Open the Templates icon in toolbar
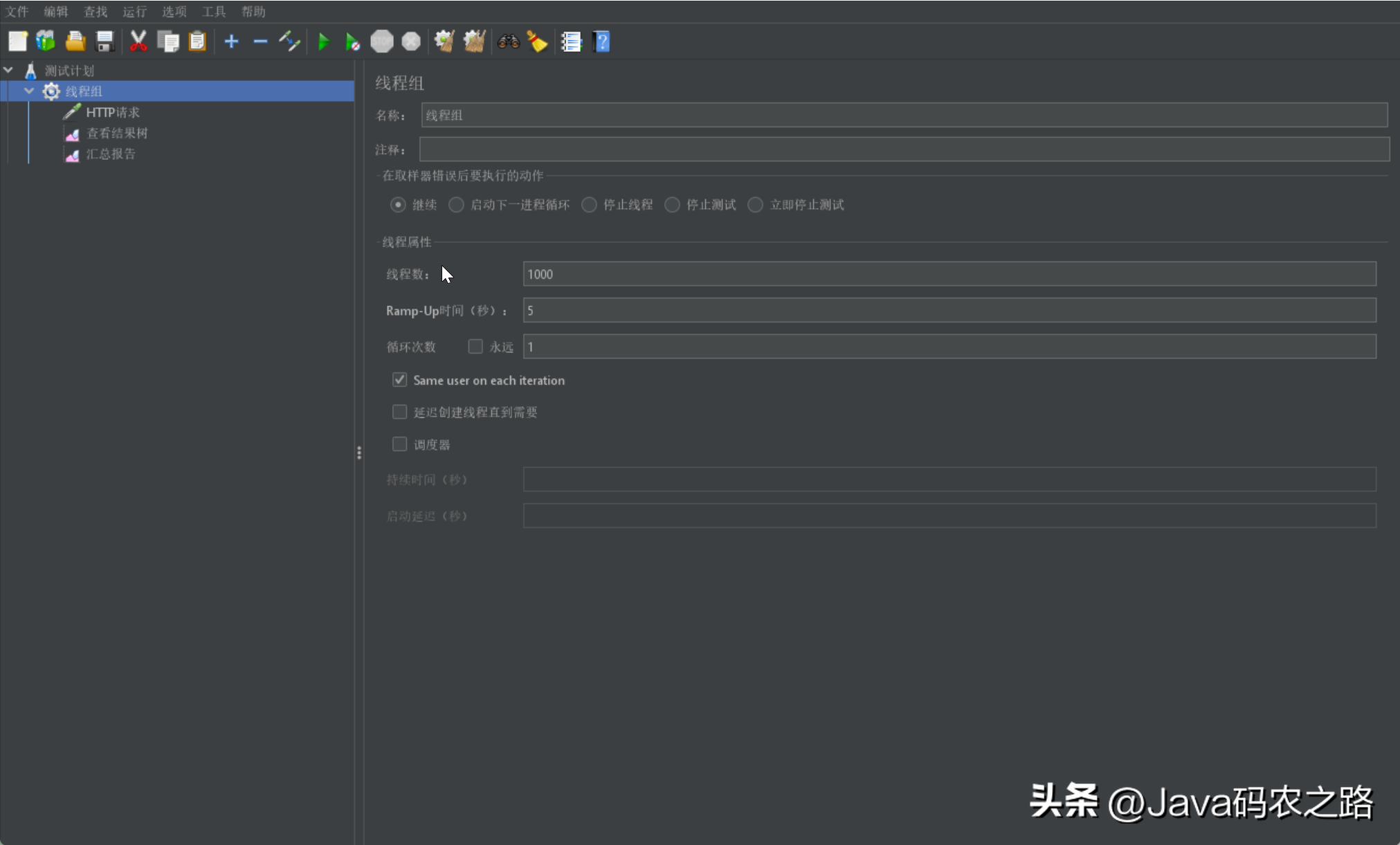 46,42
